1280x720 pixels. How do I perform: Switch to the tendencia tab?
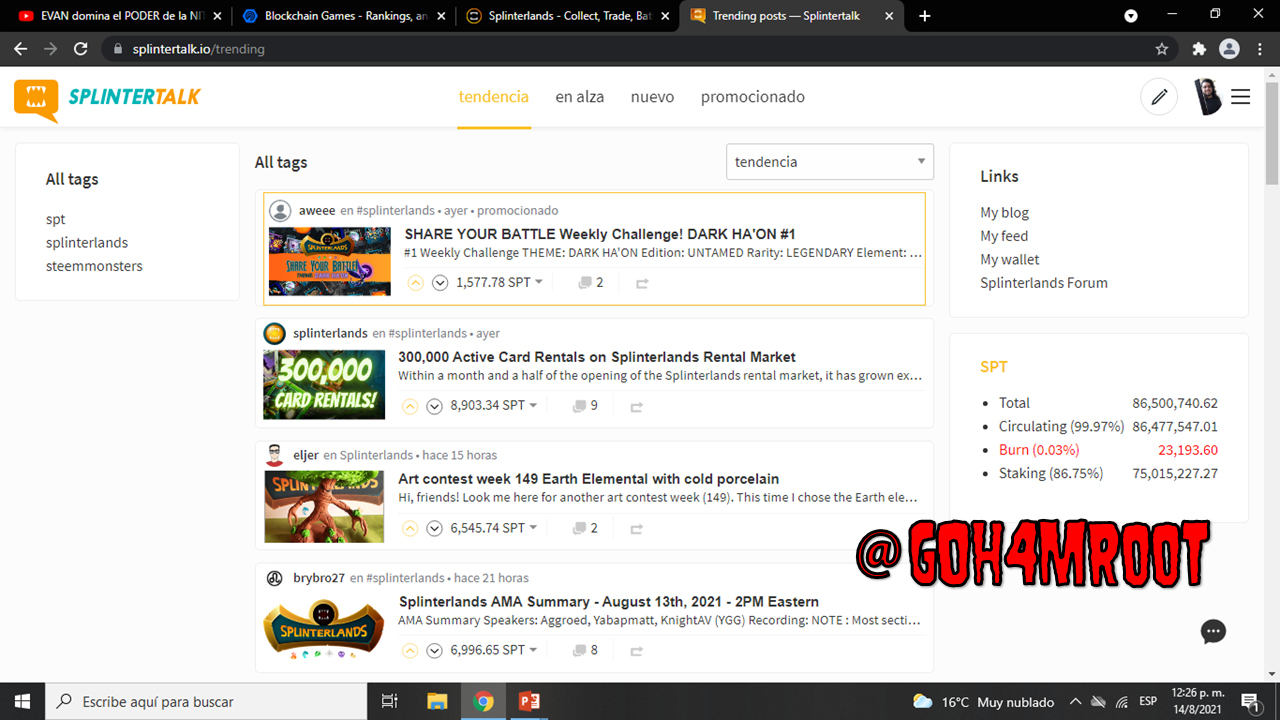click(494, 97)
